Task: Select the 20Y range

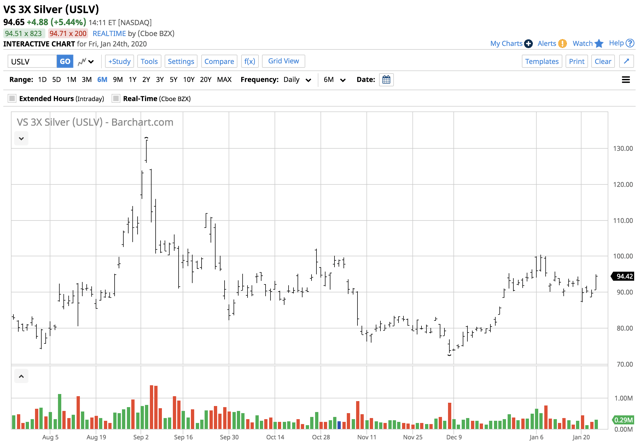Action: [205, 80]
